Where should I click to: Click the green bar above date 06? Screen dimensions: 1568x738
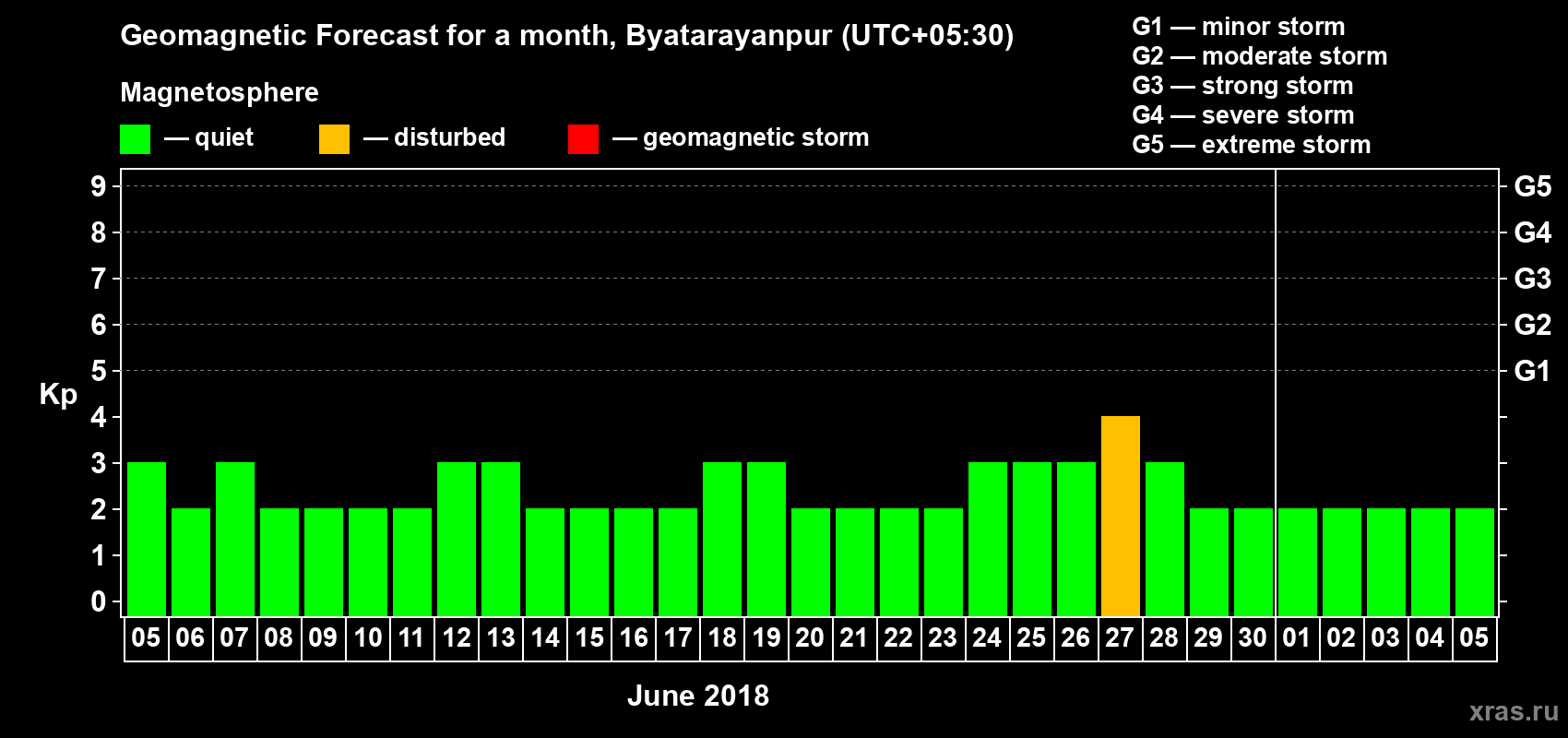[191, 562]
